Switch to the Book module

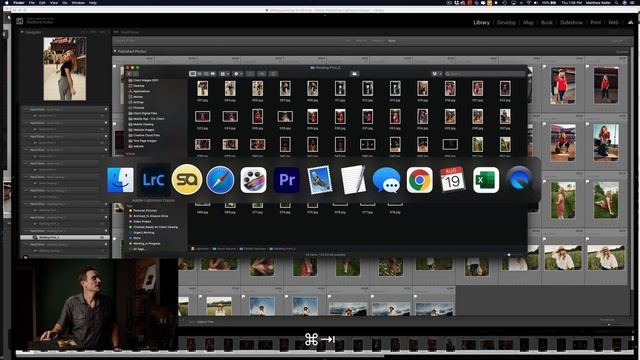(547, 22)
